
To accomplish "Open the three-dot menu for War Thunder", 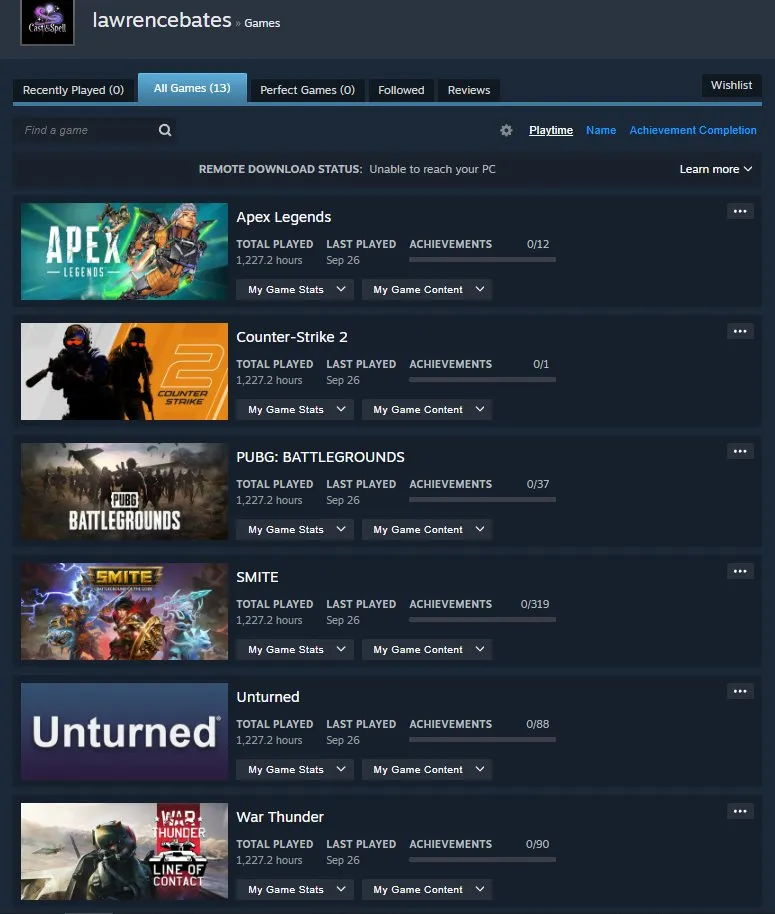I will click(x=740, y=811).
